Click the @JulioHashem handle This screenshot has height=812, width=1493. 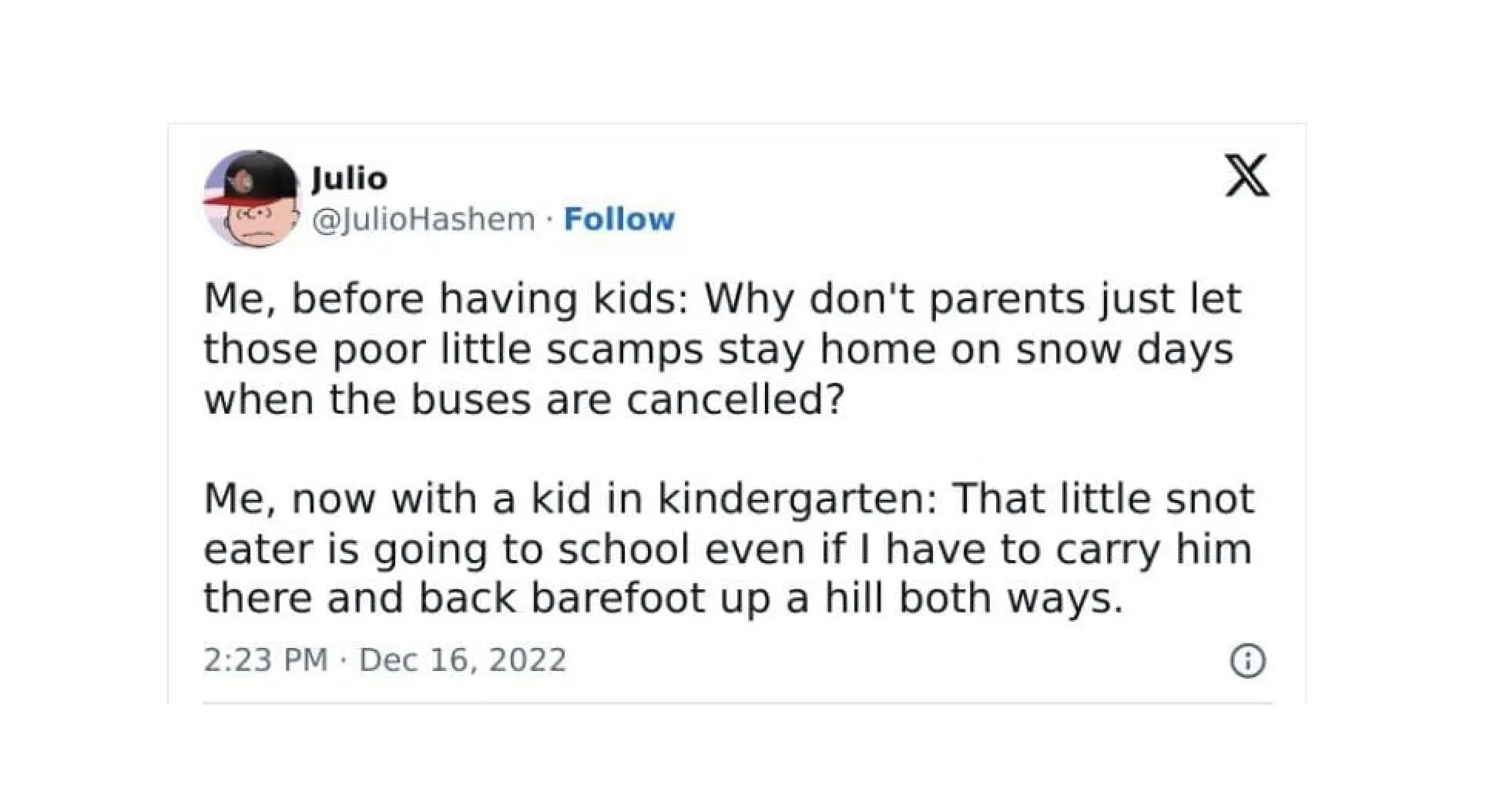[424, 220]
